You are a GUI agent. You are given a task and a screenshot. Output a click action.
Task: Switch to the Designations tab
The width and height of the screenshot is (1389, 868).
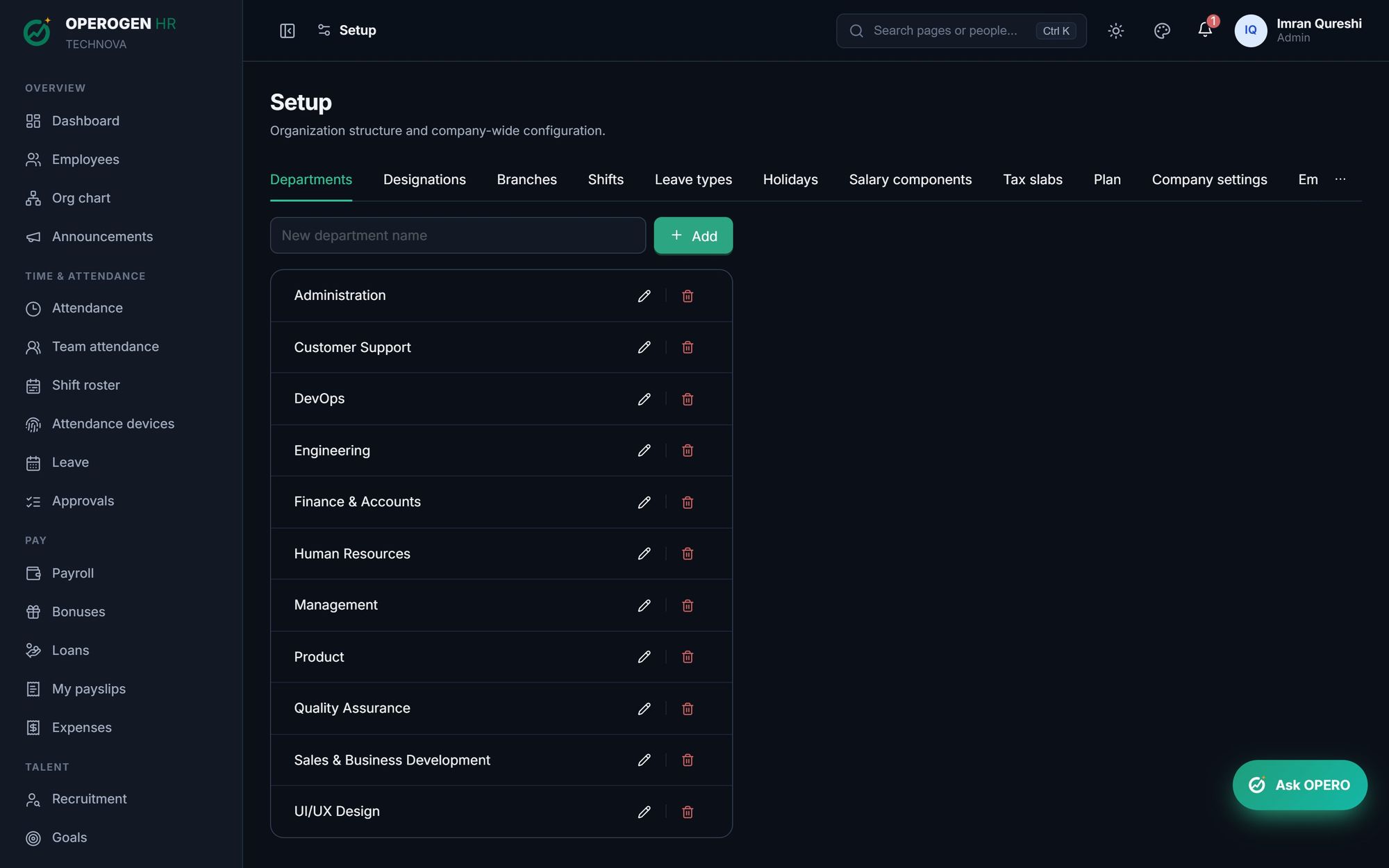(424, 180)
